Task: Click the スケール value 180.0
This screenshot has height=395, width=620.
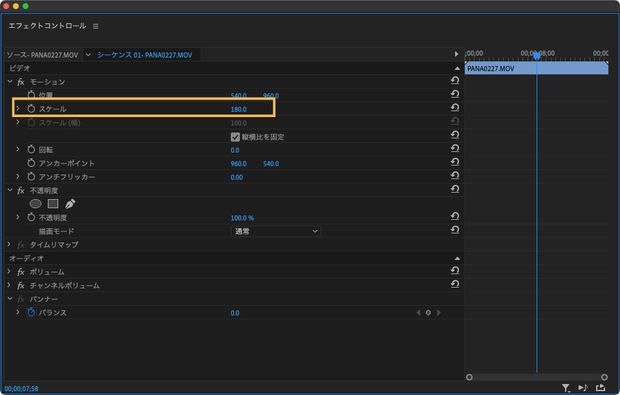Action: pyautogui.click(x=238, y=110)
